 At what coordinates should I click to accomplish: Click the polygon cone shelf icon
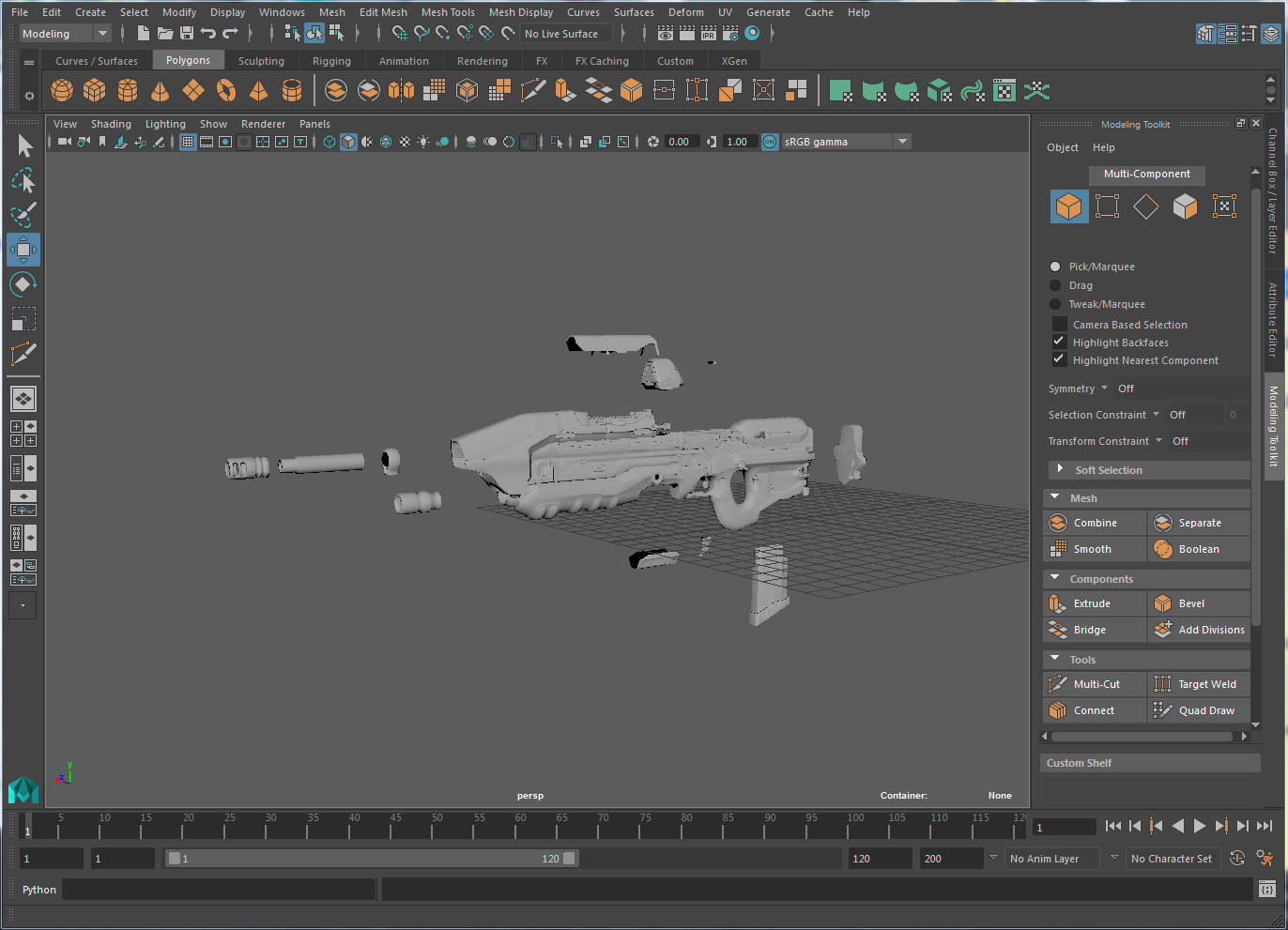(161, 90)
